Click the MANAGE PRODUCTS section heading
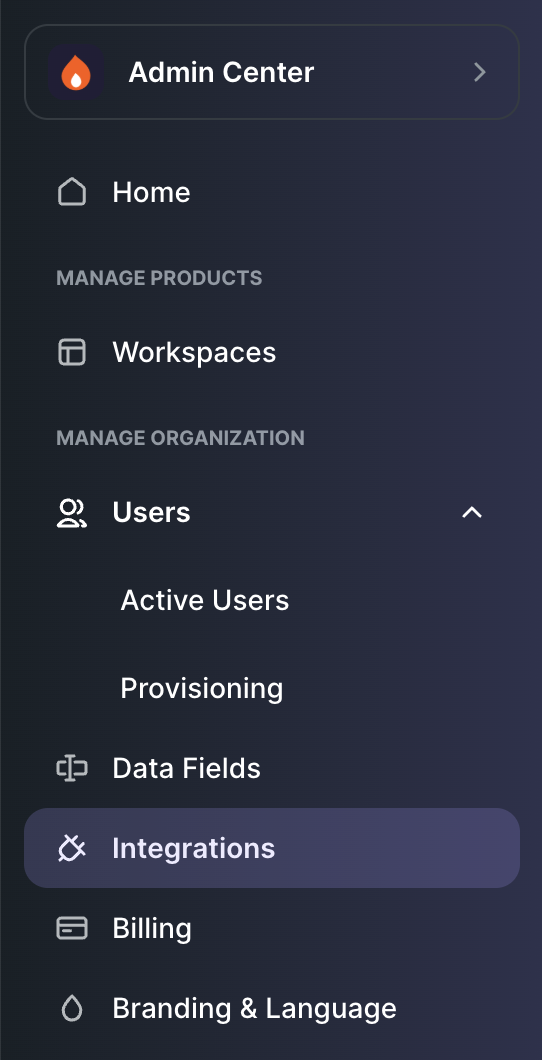542x1060 pixels. click(x=159, y=278)
